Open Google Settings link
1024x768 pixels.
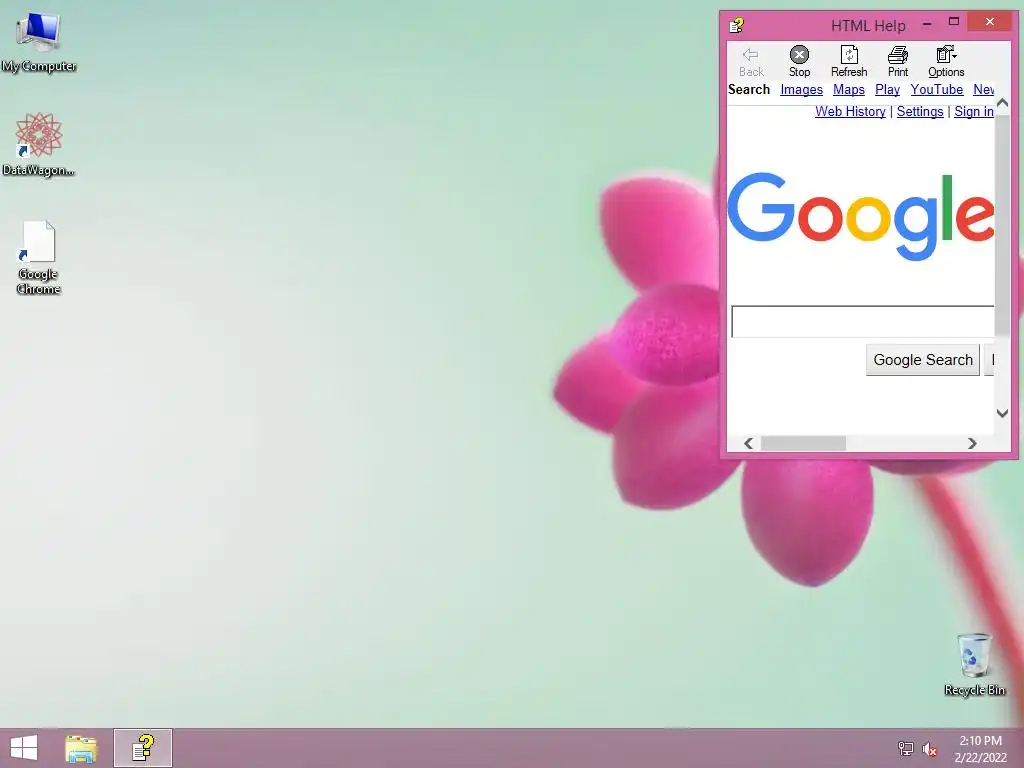tap(920, 112)
